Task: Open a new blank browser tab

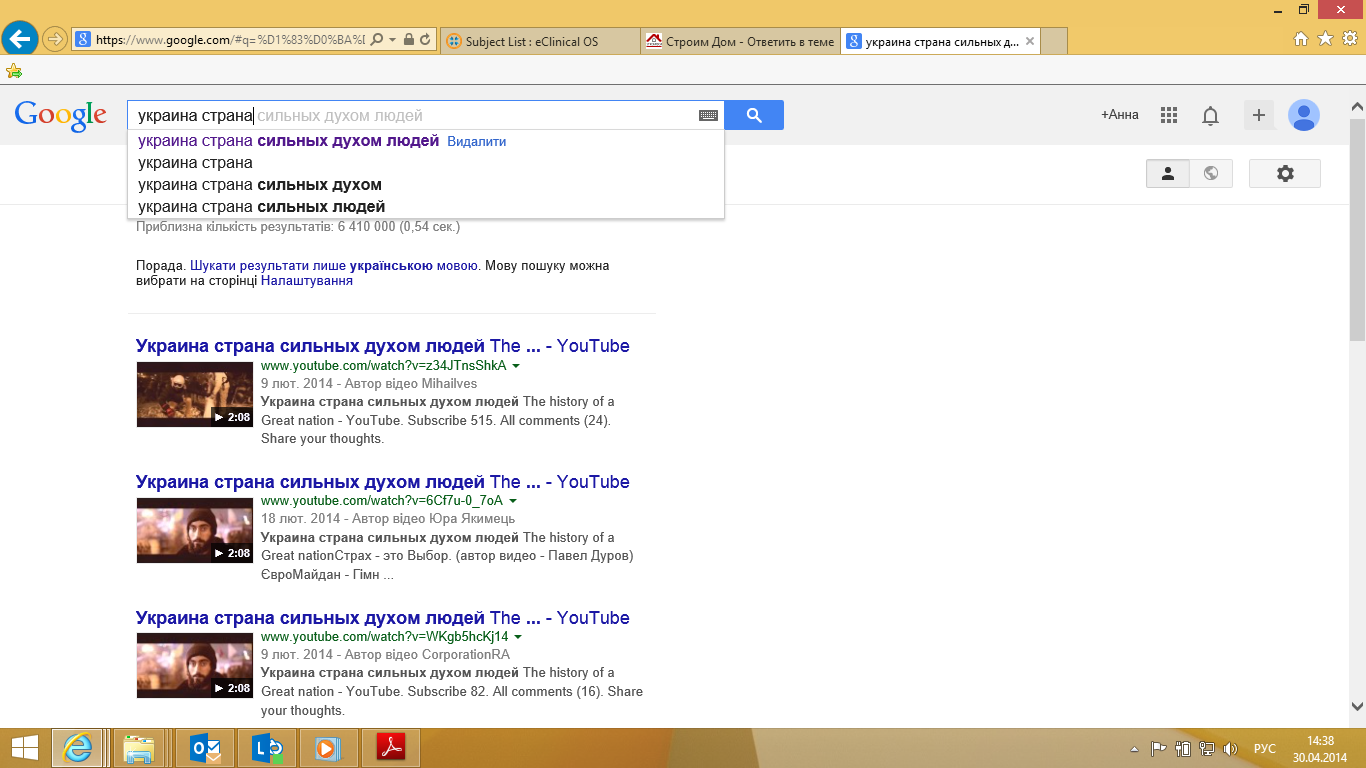Action: coord(1055,41)
